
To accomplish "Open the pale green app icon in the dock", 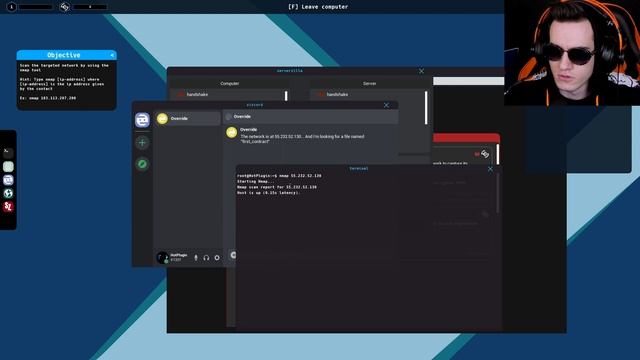I will (x=8, y=167).
